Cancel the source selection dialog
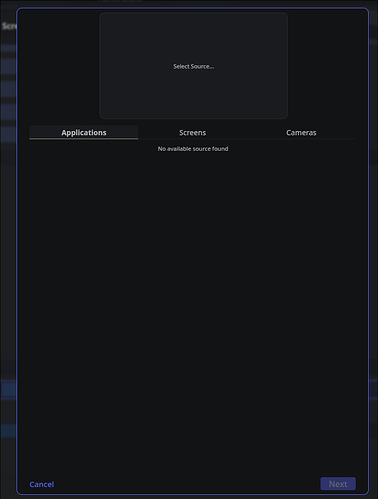 coord(42,484)
